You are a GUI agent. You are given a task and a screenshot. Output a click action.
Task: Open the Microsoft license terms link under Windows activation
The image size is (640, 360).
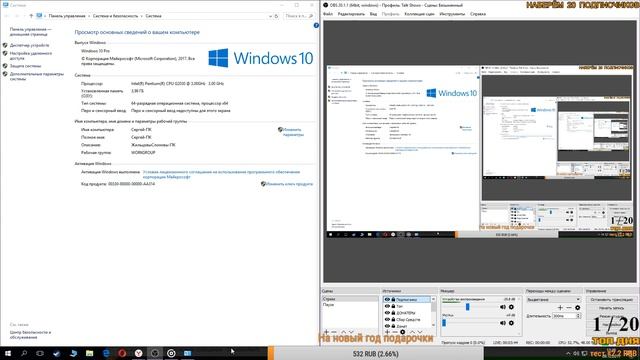click(x=221, y=174)
